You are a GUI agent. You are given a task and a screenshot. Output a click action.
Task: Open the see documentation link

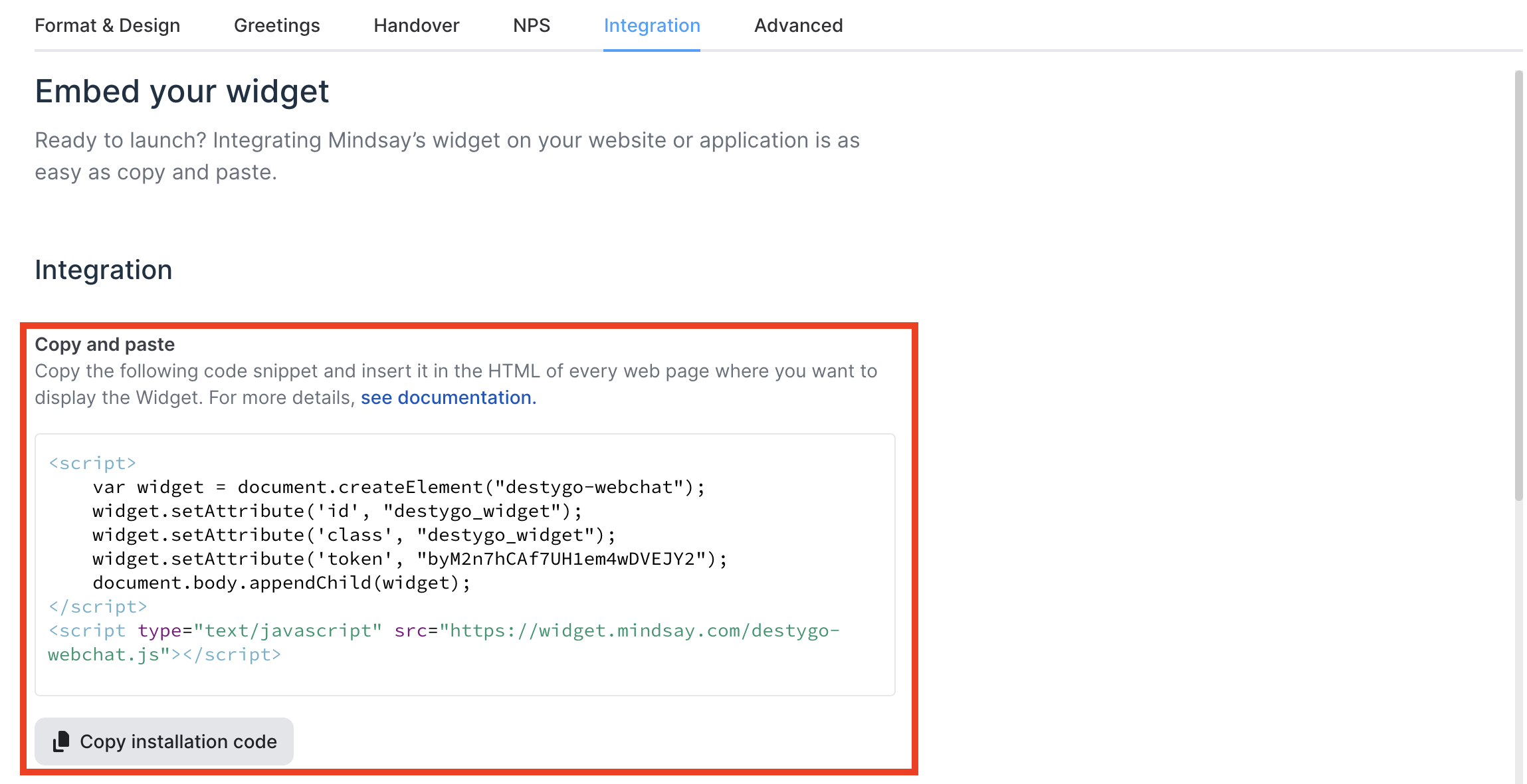click(x=448, y=397)
